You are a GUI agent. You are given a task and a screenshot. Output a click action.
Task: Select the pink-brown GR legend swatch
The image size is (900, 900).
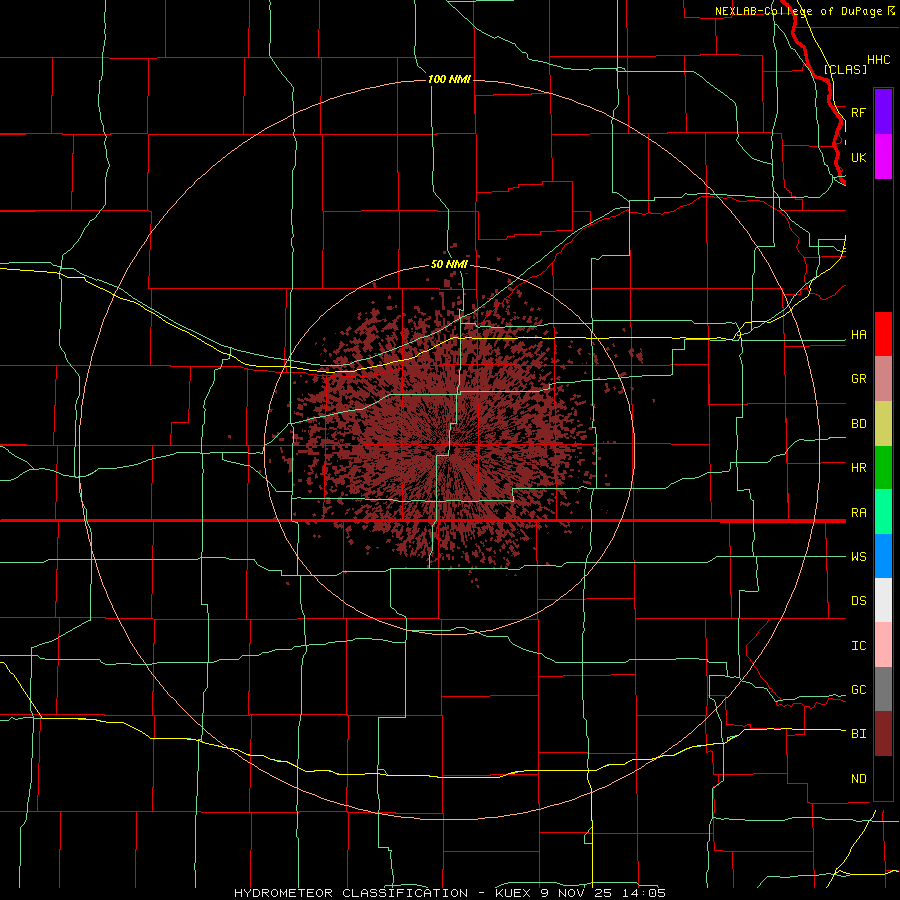pyautogui.click(x=883, y=379)
